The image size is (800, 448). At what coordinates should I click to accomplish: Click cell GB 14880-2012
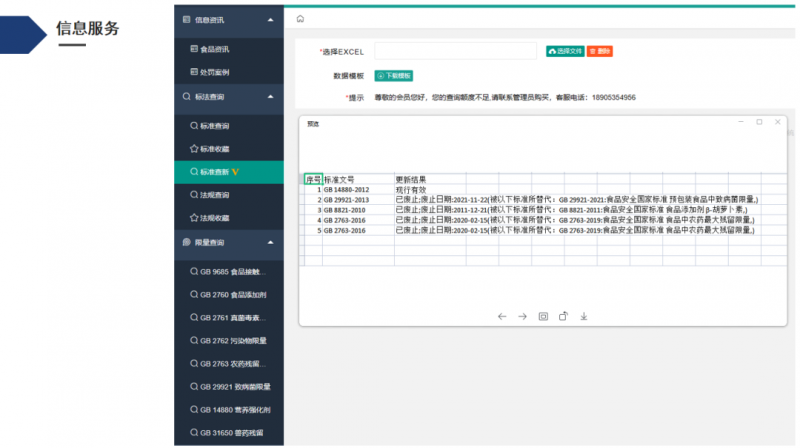(x=358, y=189)
